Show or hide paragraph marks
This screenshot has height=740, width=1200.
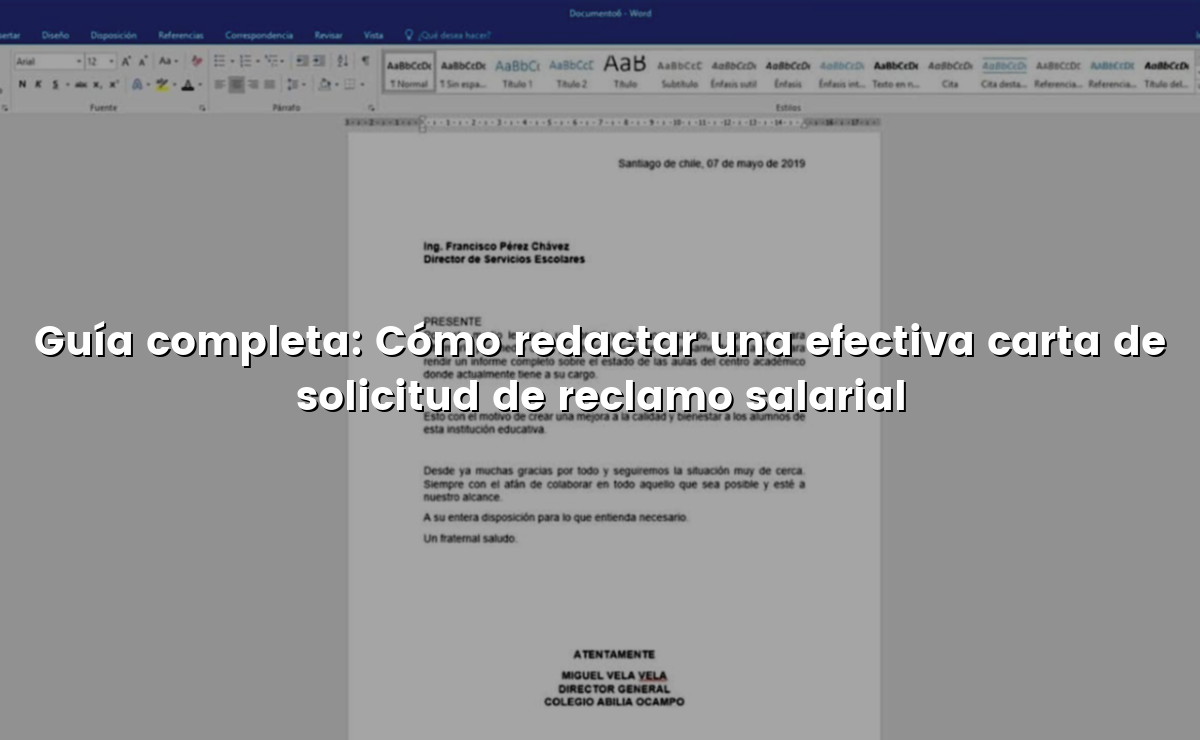coord(365,61)
